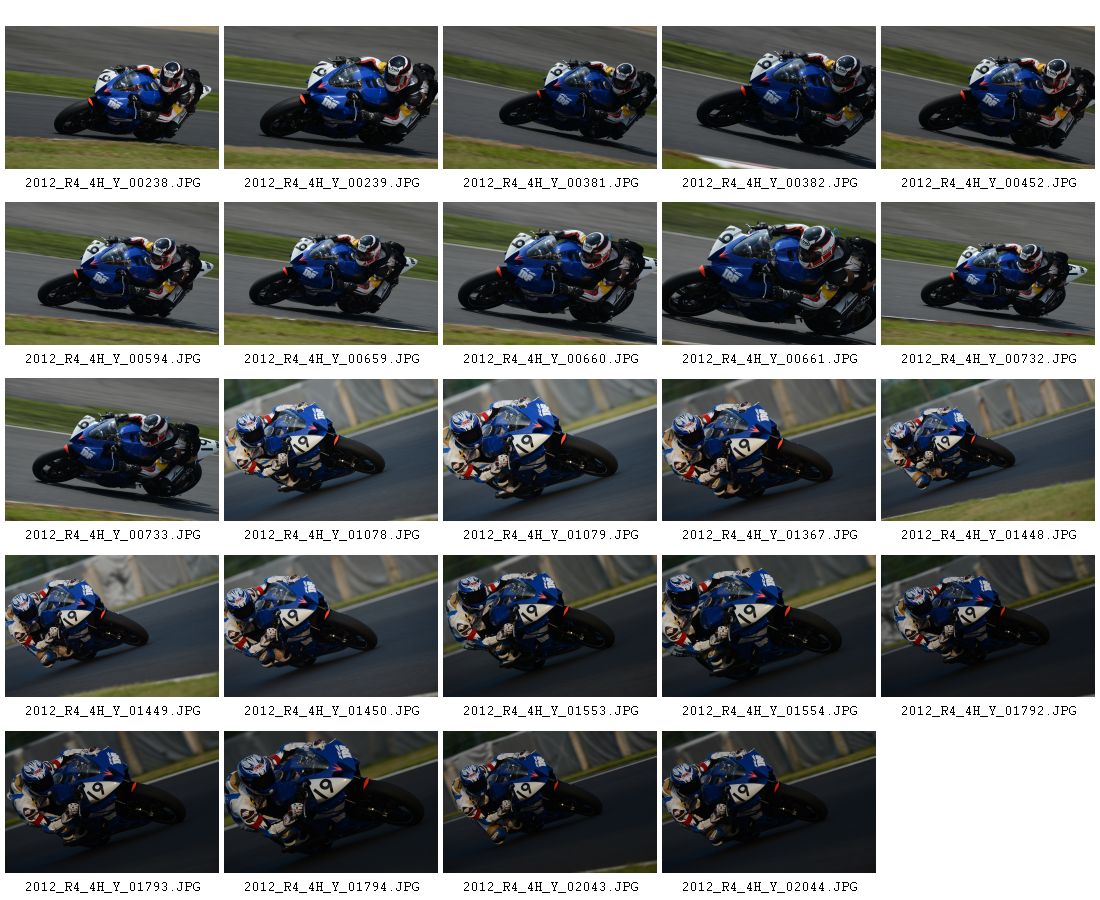This screenshot has height=900, width=1100.
Task: Click the filename label 2012_R4_4H_Y_02043.JPG
Action: point(551,887)
